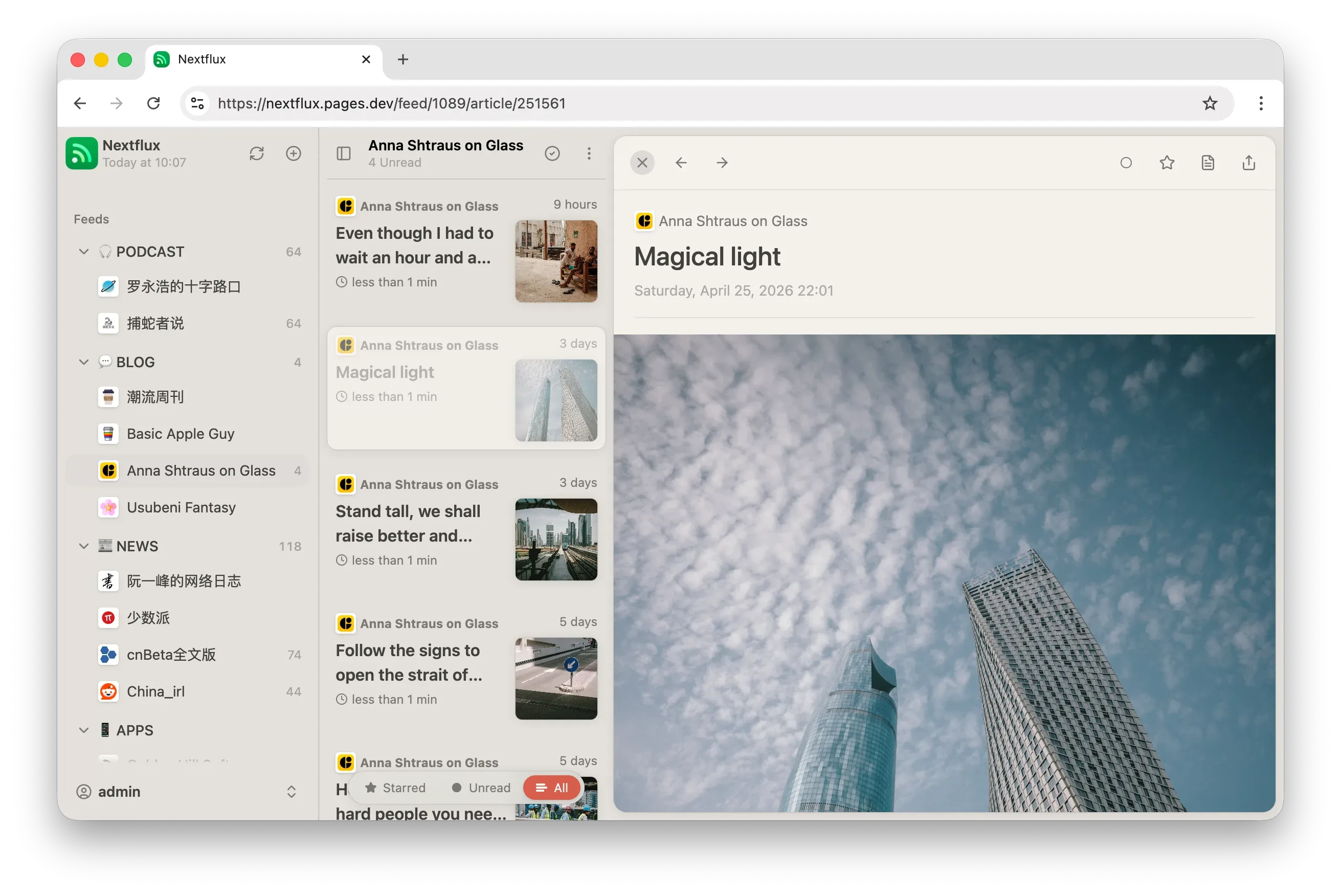Click Magical light skyscraper thumbnail in list
This screenshot has height=896, width=1341.
556,400
